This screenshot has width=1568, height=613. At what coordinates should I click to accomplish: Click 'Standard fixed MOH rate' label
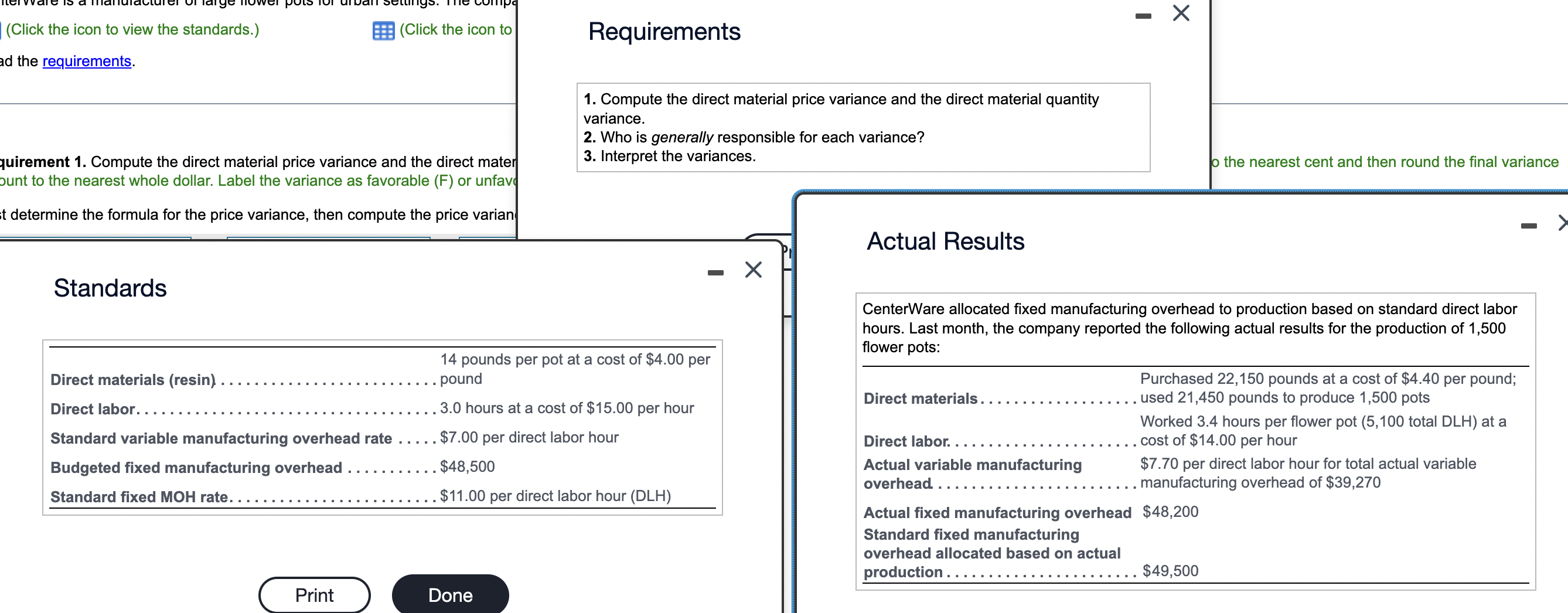pos(139,497)
